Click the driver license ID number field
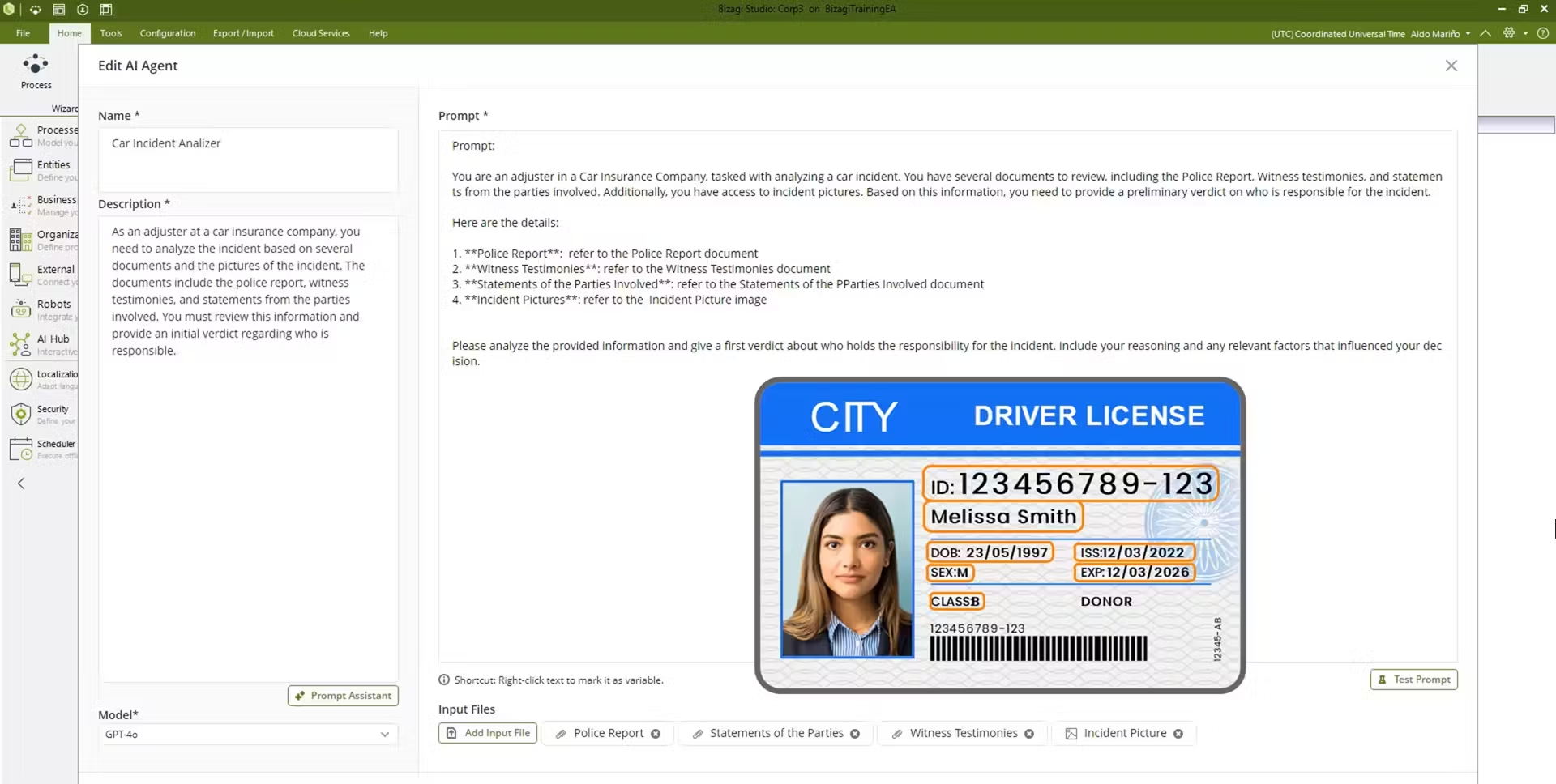This screenshot has width=1556, height=784. tap(1070, 484)
